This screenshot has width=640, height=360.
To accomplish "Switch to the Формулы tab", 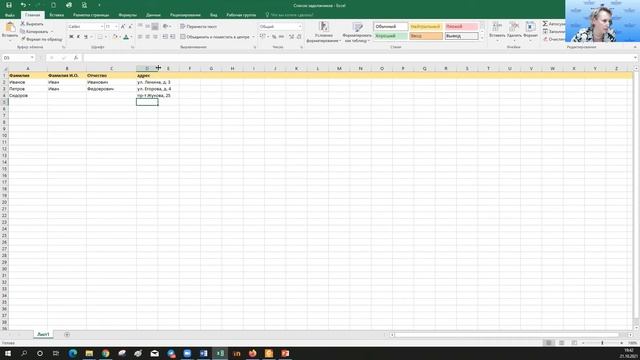I will (127, 15).
